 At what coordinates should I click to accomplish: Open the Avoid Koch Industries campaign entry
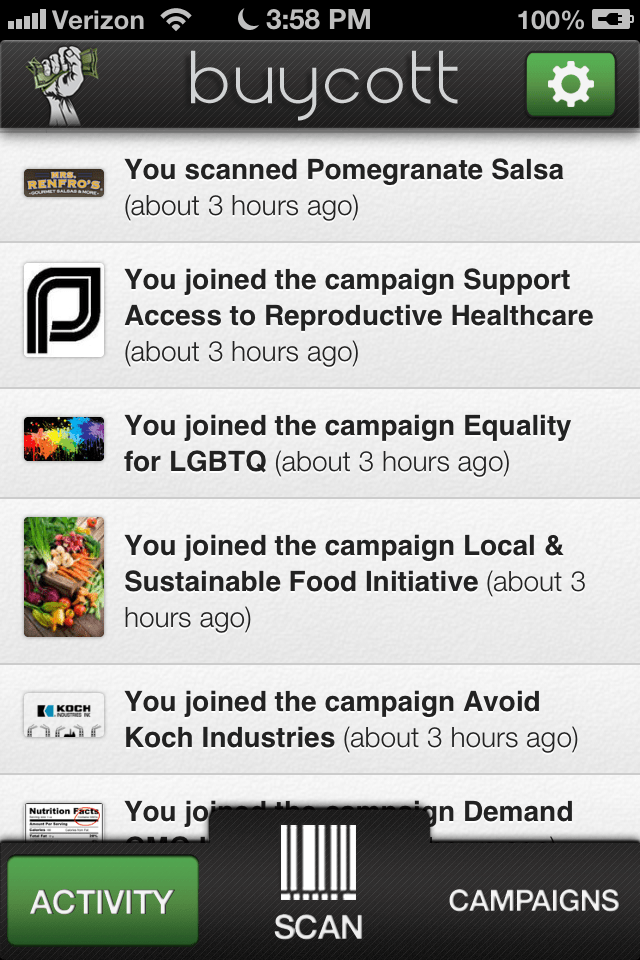350,720
